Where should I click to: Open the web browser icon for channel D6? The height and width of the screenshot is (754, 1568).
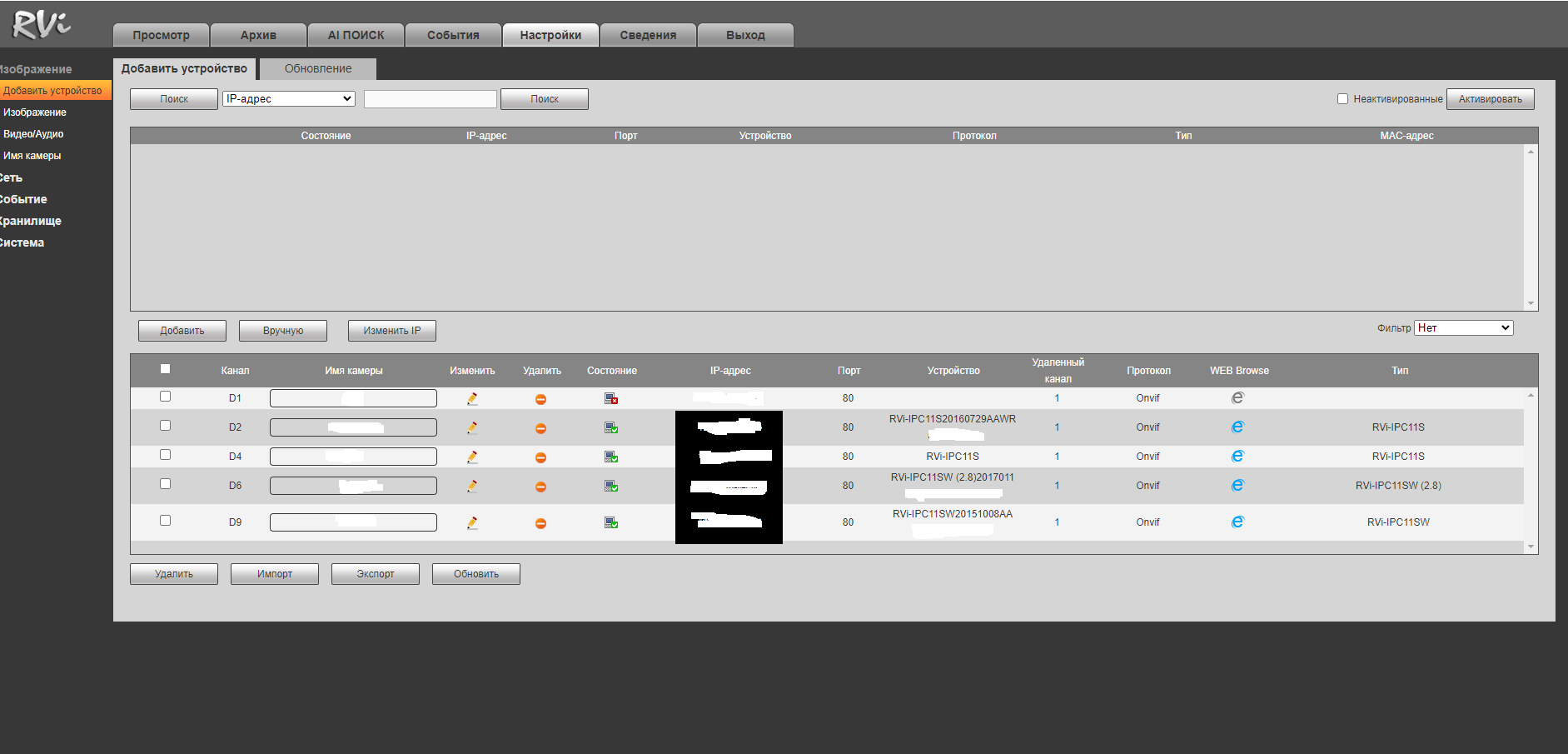click(1237, 485)
